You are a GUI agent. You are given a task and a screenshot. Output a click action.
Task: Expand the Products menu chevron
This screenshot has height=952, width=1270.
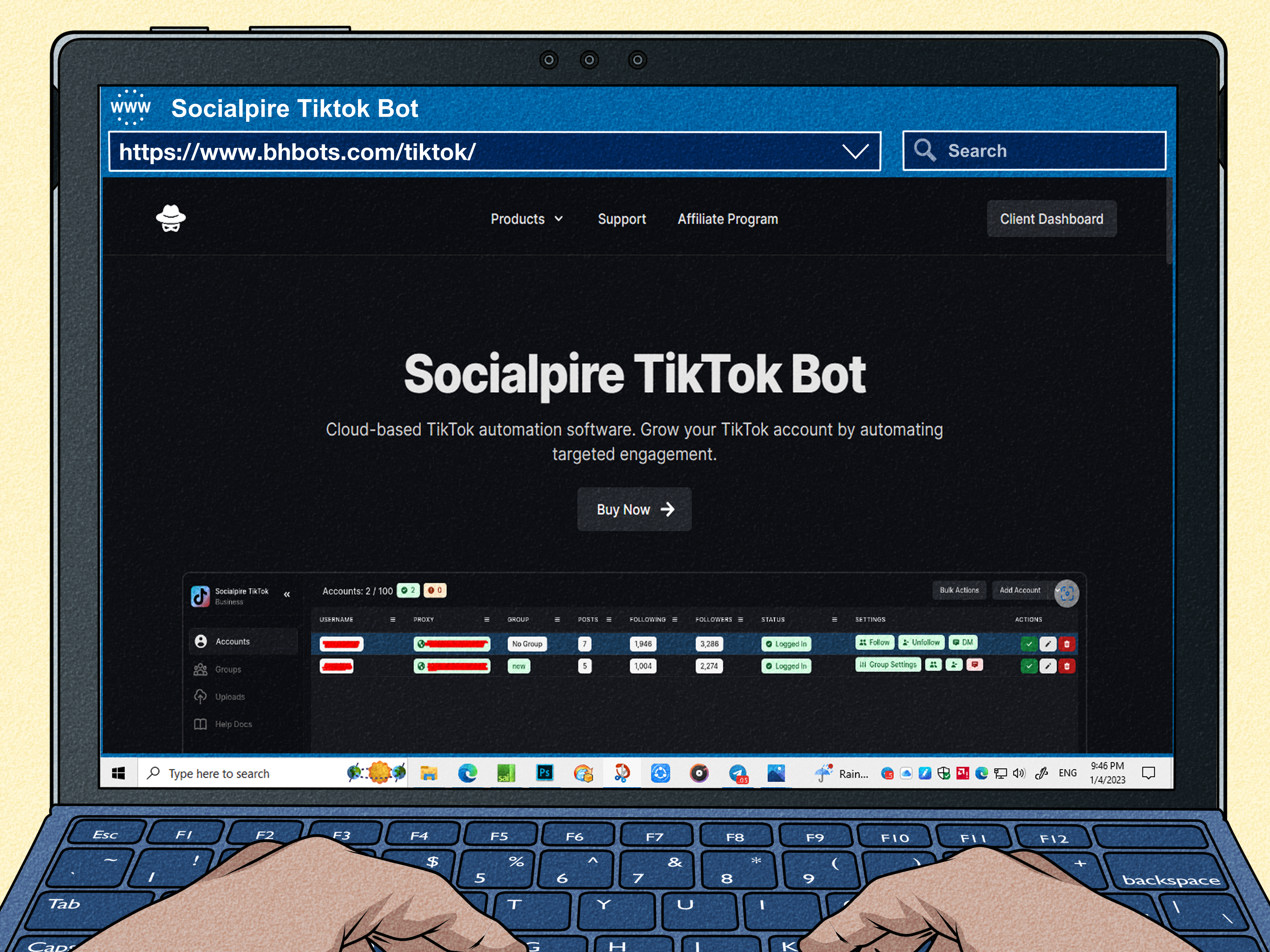pos(559,219)
